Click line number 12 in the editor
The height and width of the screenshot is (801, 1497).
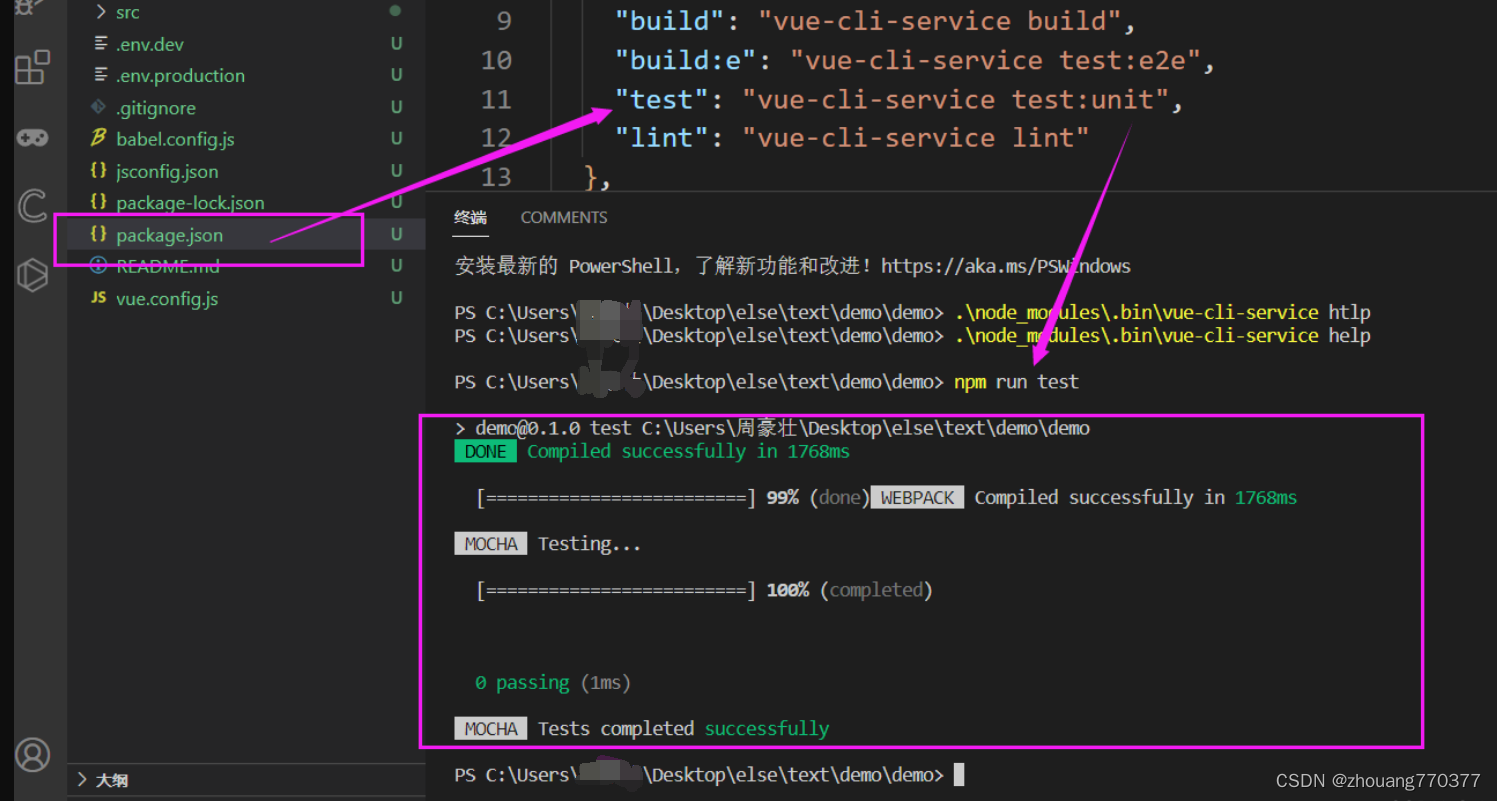[496, 137]
